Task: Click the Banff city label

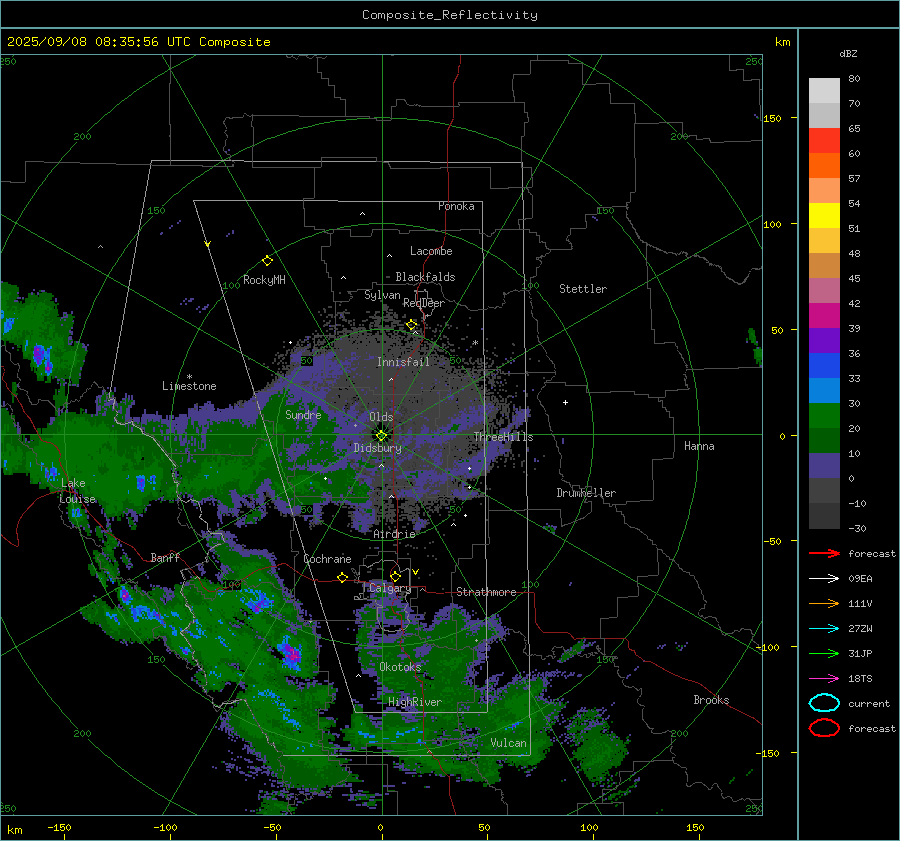Action: point(165,557)
